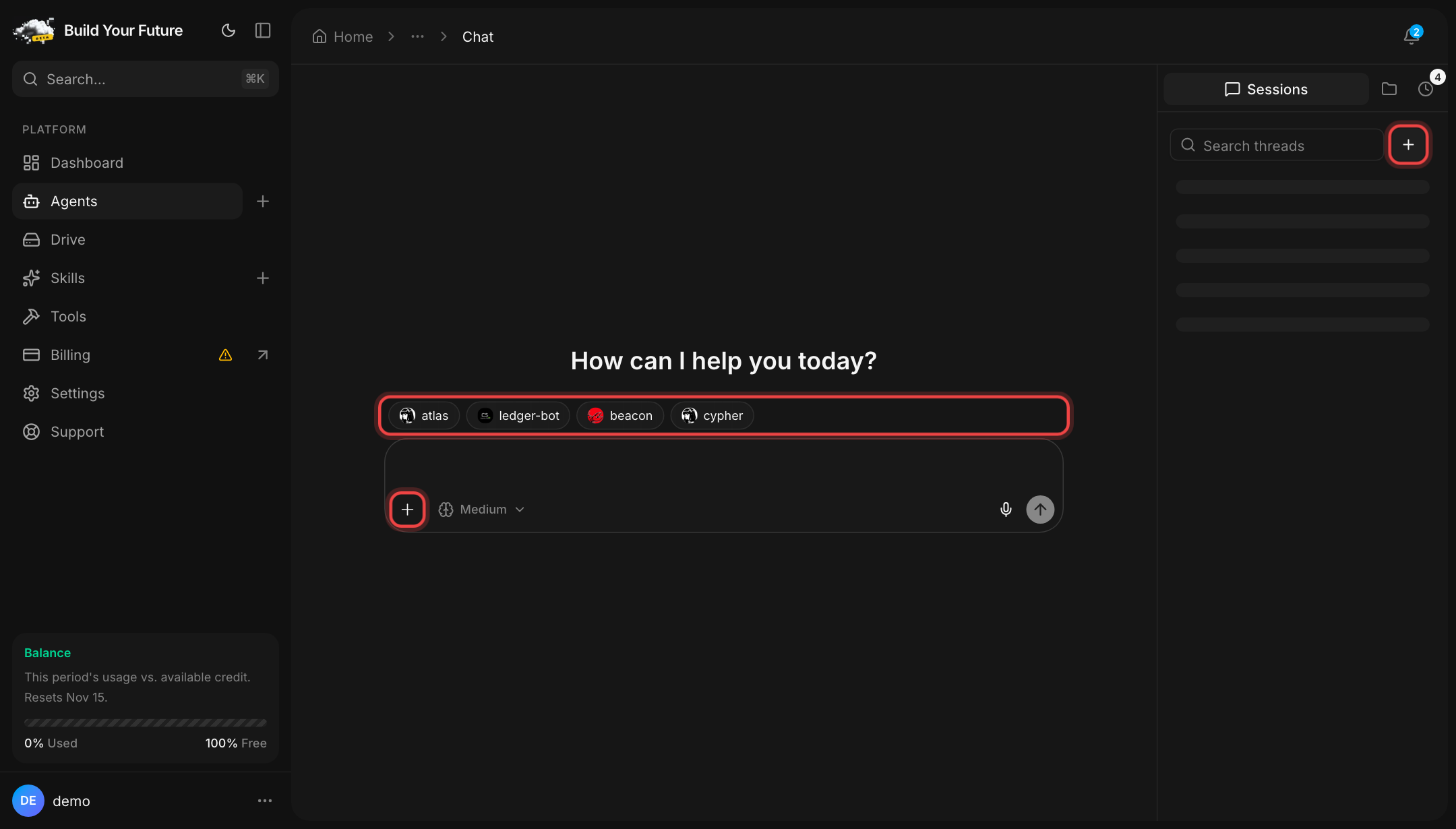Select the cypher agent chip

point(712,415)
